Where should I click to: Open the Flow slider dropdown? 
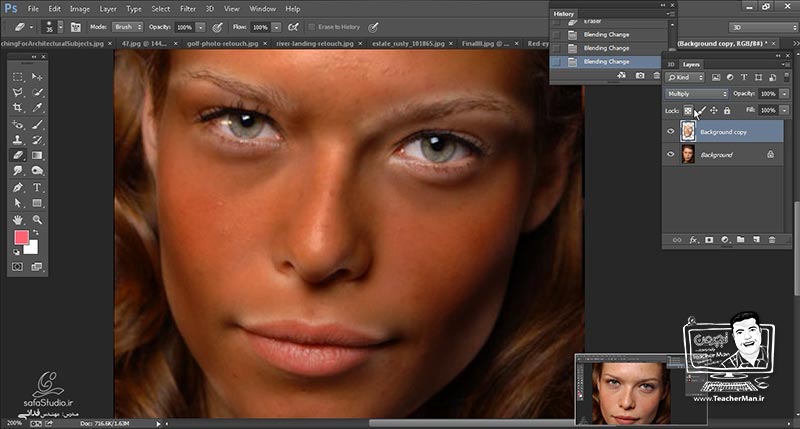[276, 27]
